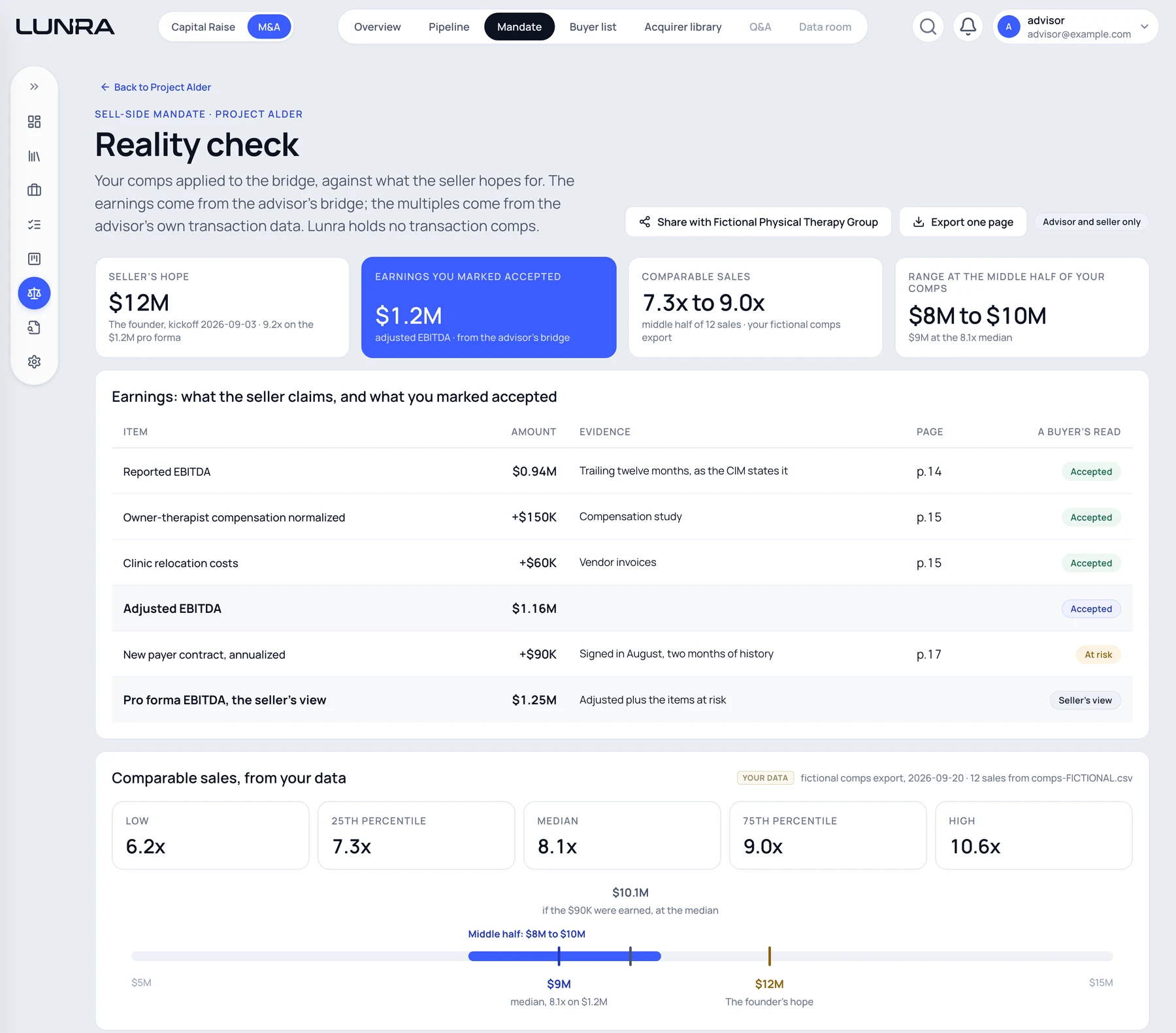The width and height of the screenshot is (1176, 1033).
Task: Click the At risk badge for payer contract
Action: tap(1098, 655)
